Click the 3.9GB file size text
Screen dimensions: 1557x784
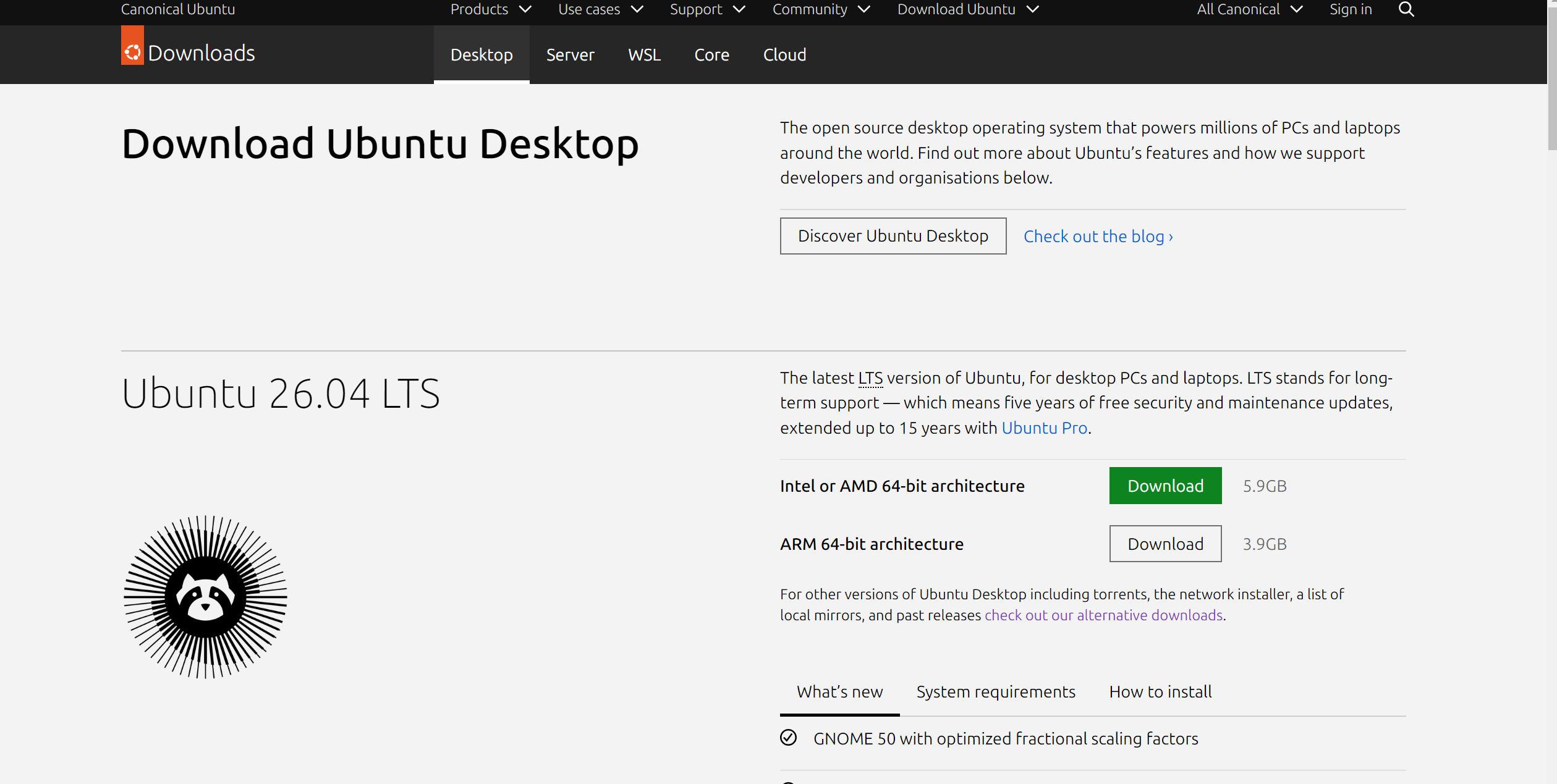tap(1265, 544)
